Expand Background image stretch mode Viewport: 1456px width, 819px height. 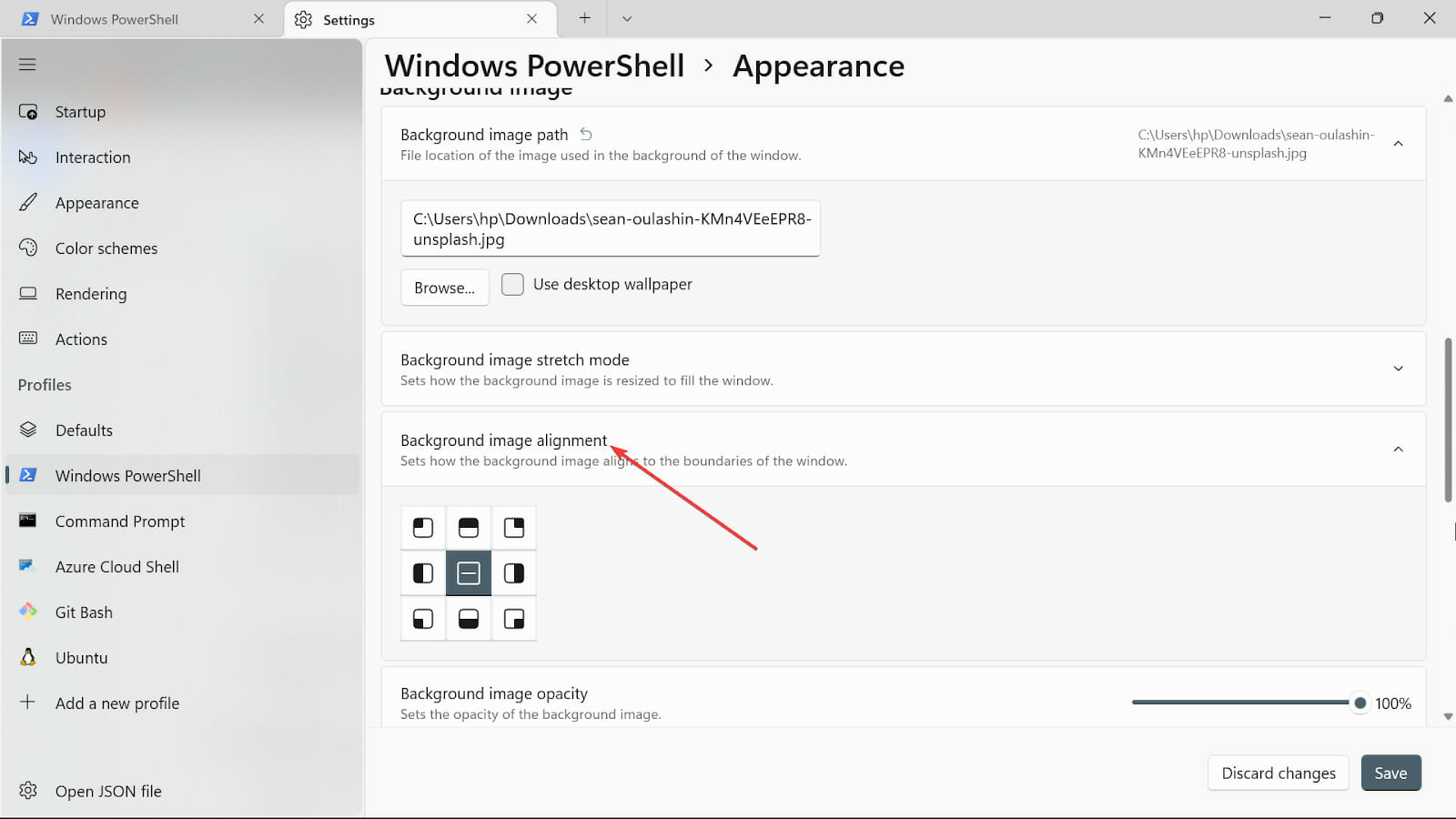(x=1399, y=369)
